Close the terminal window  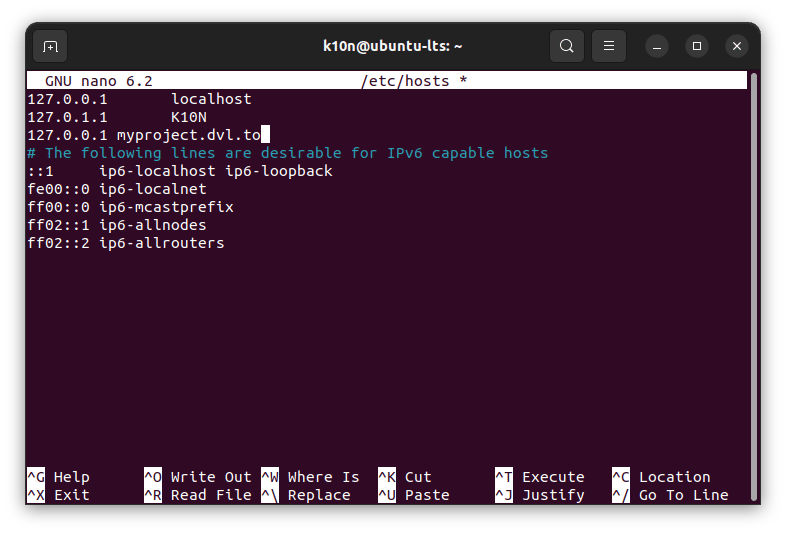pyautogui.click(x=737, y=46)
